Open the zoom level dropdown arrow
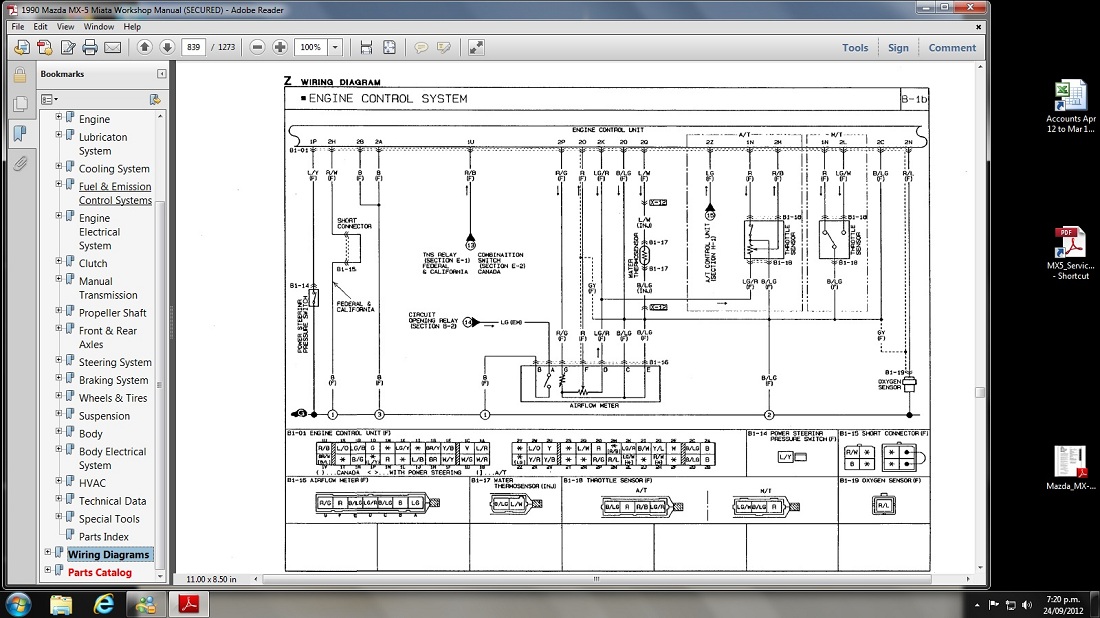The image size is (1100, 618). pos(335,47)
